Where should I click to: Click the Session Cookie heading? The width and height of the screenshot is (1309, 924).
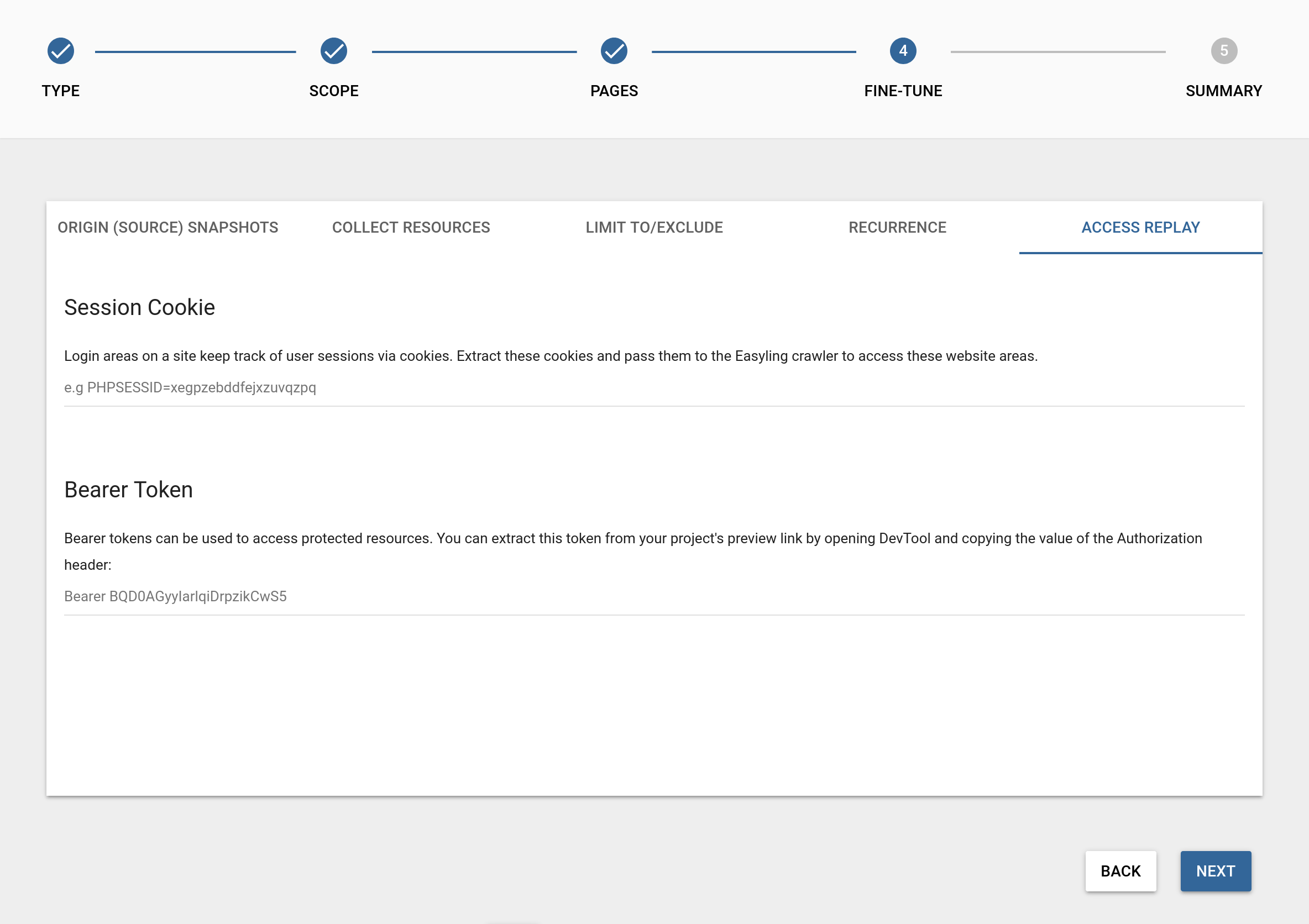139,307
